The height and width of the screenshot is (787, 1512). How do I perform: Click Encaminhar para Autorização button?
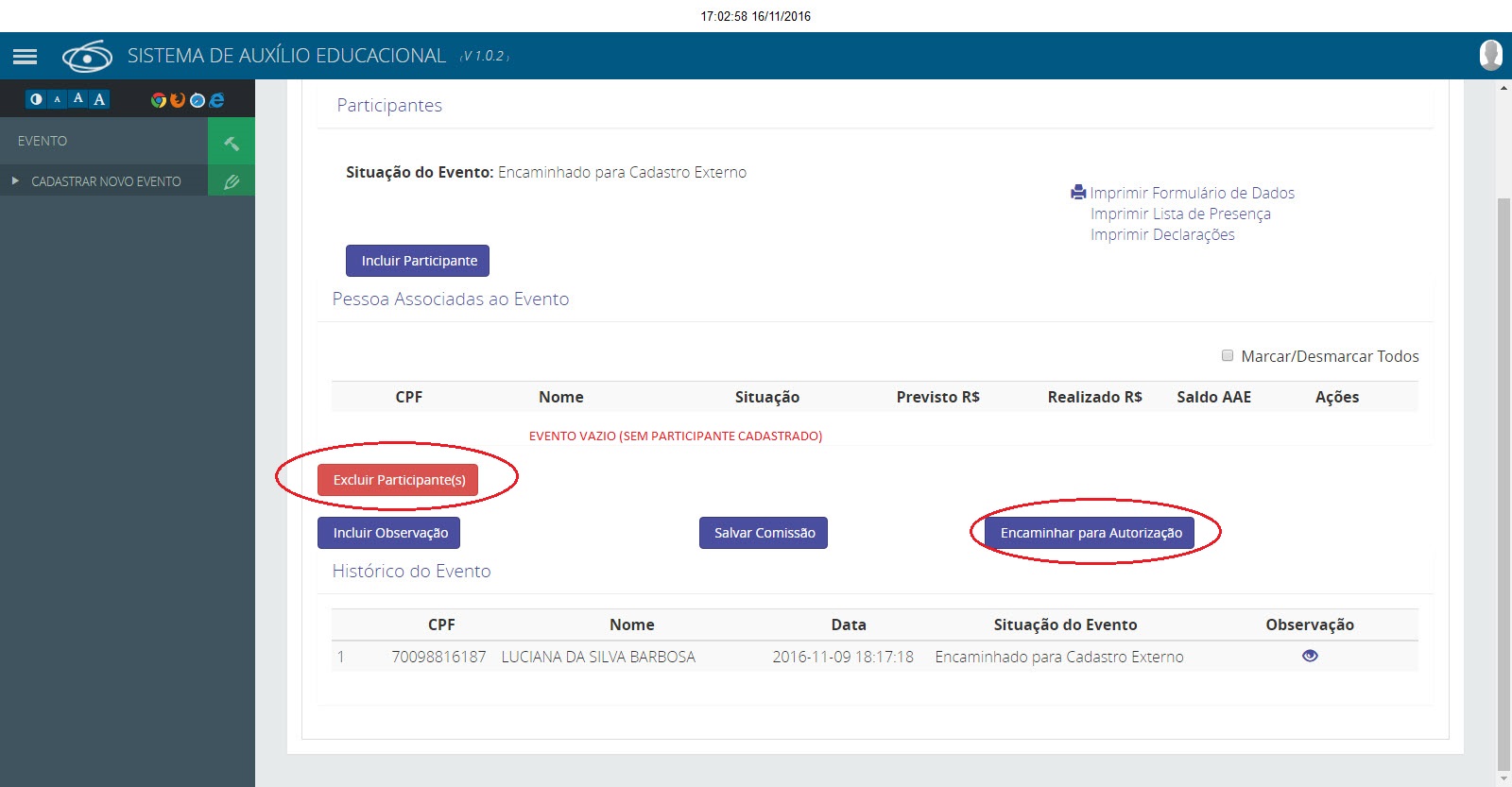coord(1091,533)
